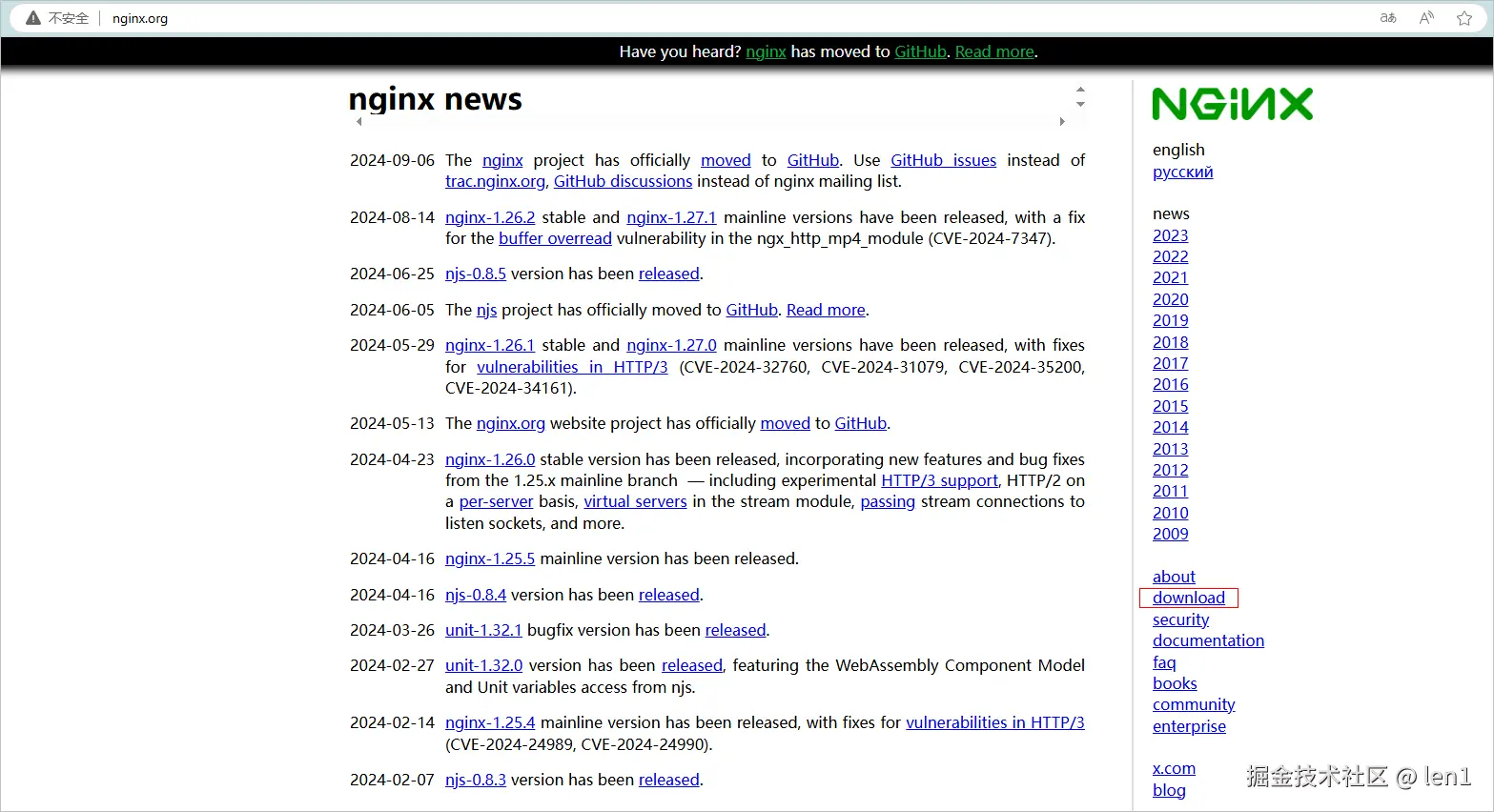Open the HTTP/3 support link
Screen dimensions: 1494x812
(x=939, y=480)
